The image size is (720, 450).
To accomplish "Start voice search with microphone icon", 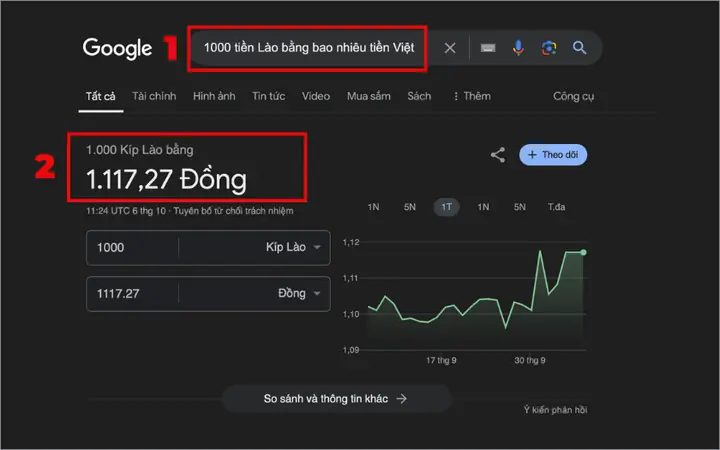I will click(518, 48).
